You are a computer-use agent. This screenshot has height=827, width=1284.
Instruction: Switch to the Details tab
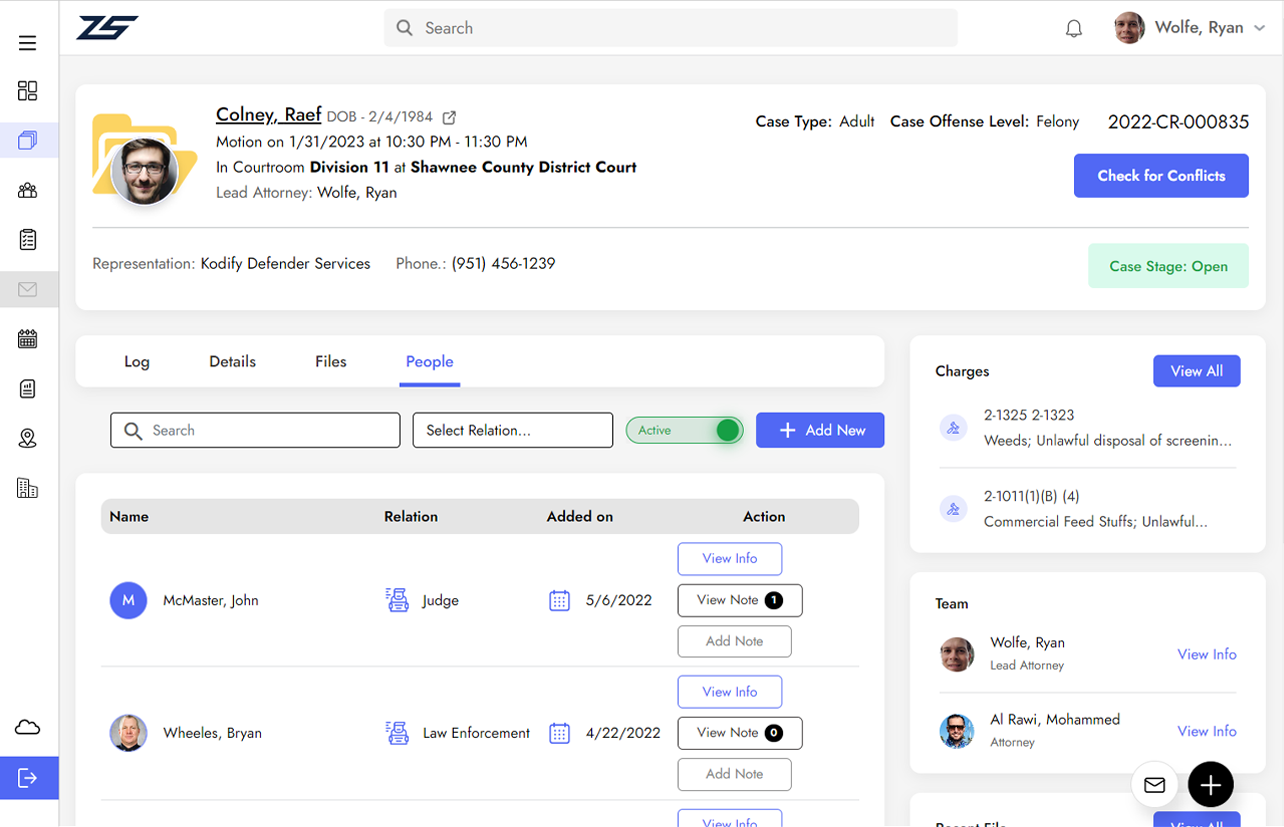coord(232,362)
